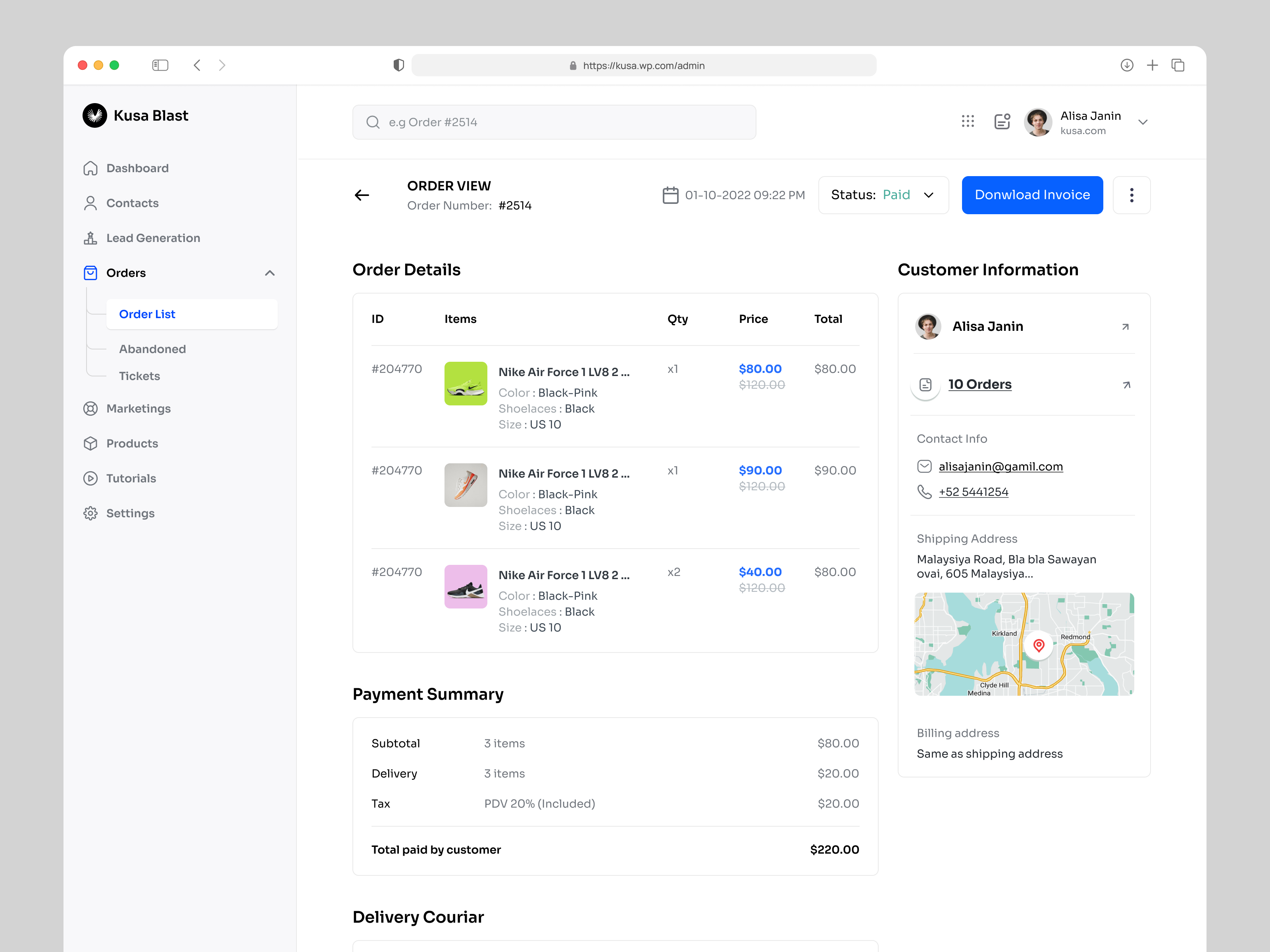Open Products using its box icon

click(90, 443)
